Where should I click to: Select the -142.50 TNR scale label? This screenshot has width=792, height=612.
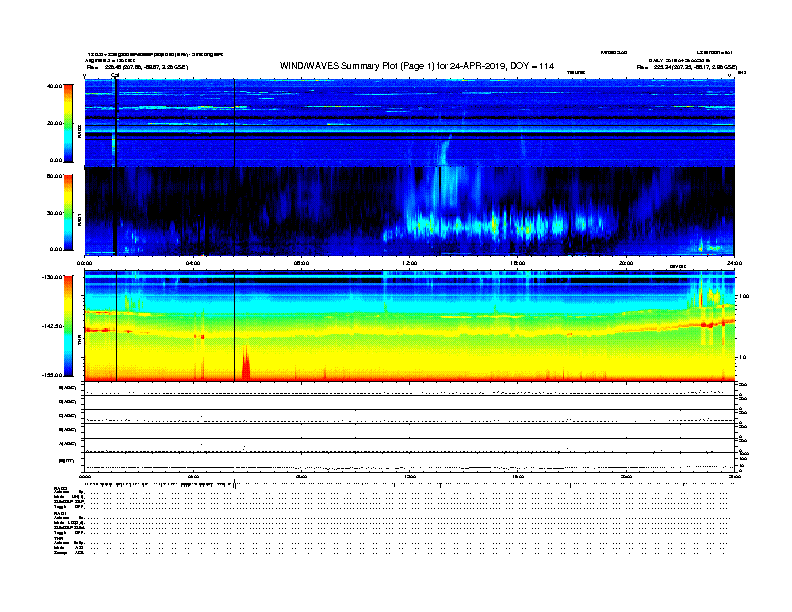[x=52, y=326]
